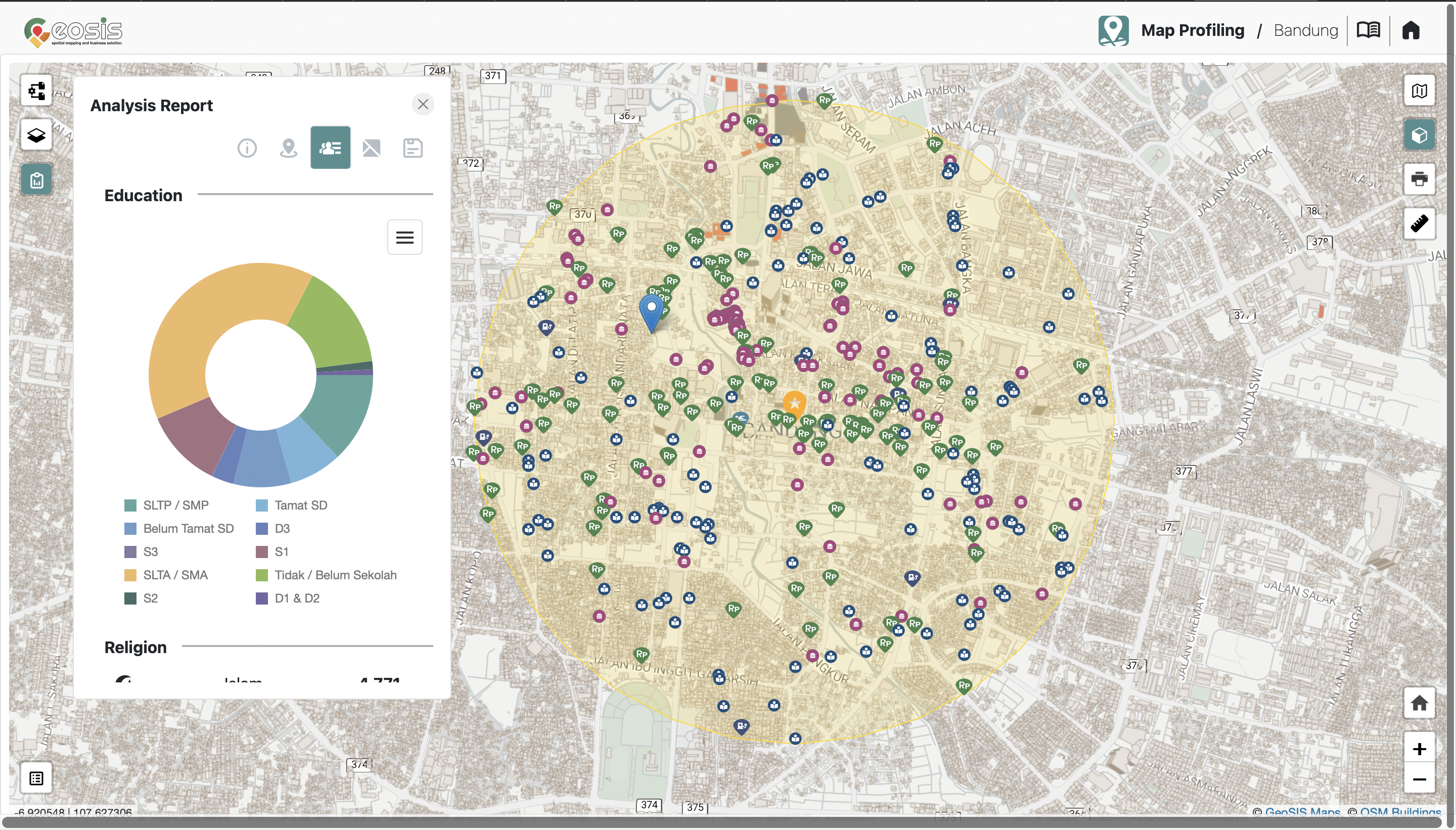Open the GeoSIS Maps attribution link

coord(1302,811)
